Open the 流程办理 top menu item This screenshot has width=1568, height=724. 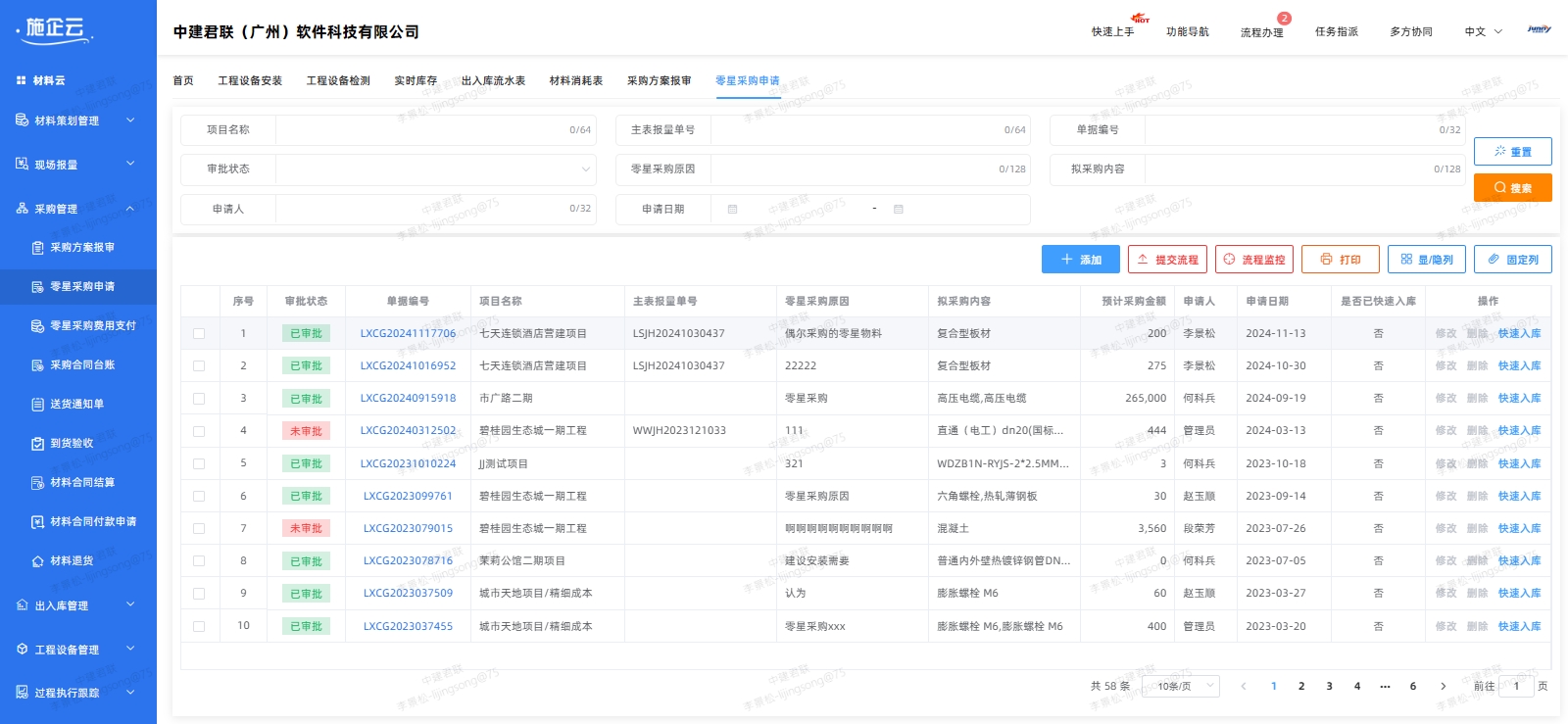pos(1261,32)
